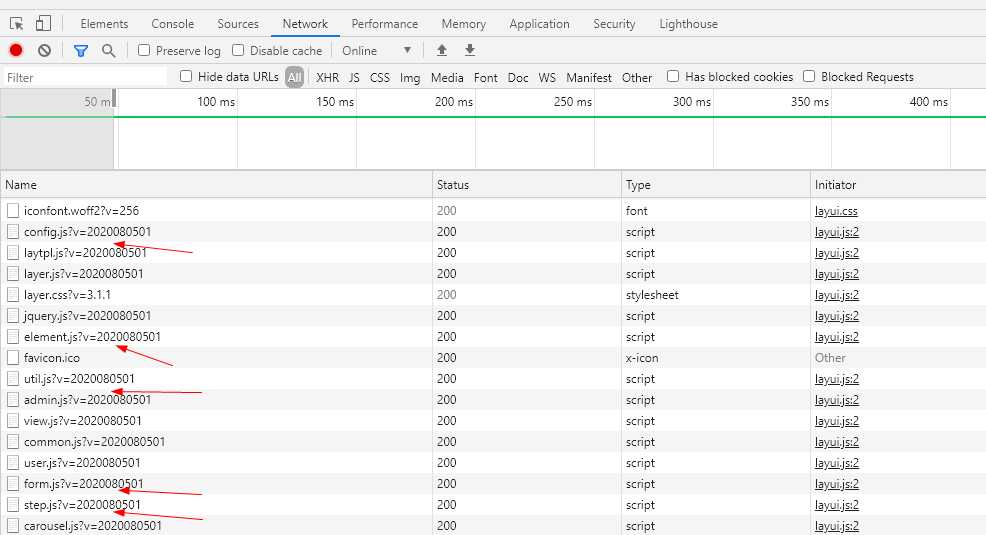Open layui.js:2 initiator link for element.js
This screenshot has width=986, height=535.
click(836, 337)
